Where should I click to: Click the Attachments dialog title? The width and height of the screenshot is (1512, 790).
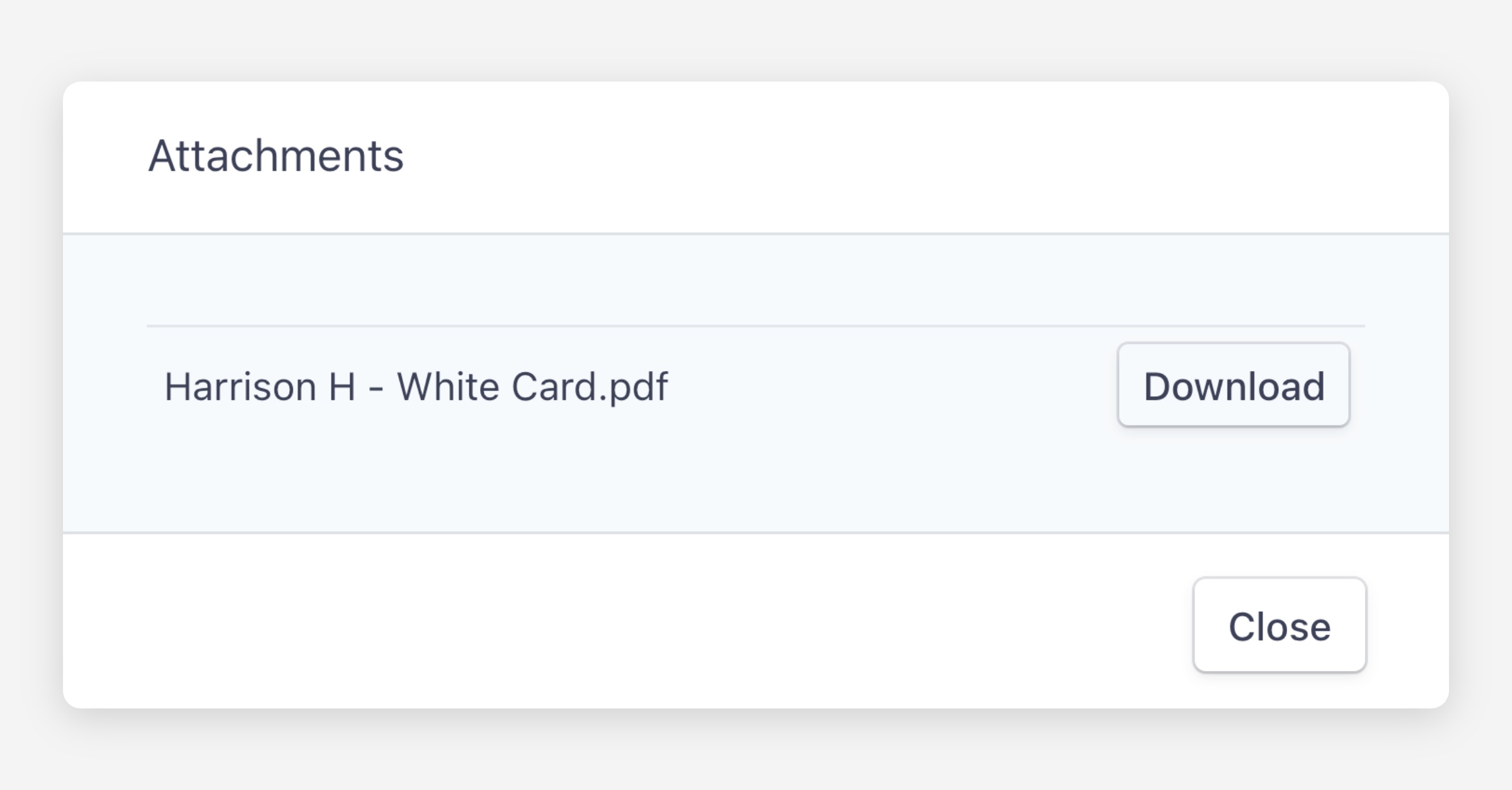click(x=276, y=156)
